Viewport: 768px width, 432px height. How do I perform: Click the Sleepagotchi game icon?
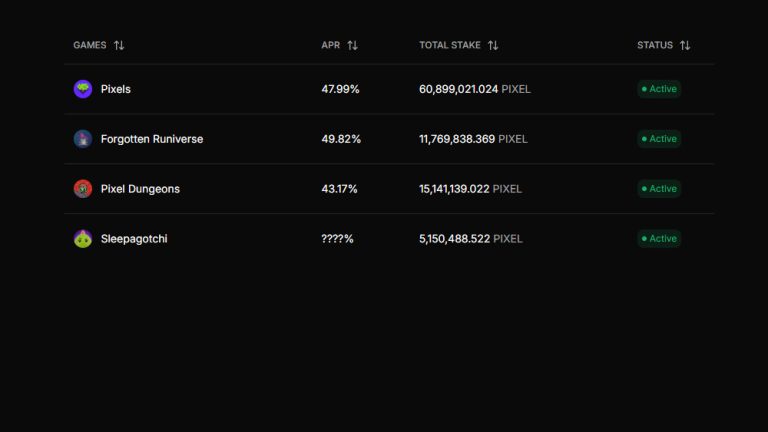click(83, 239)
